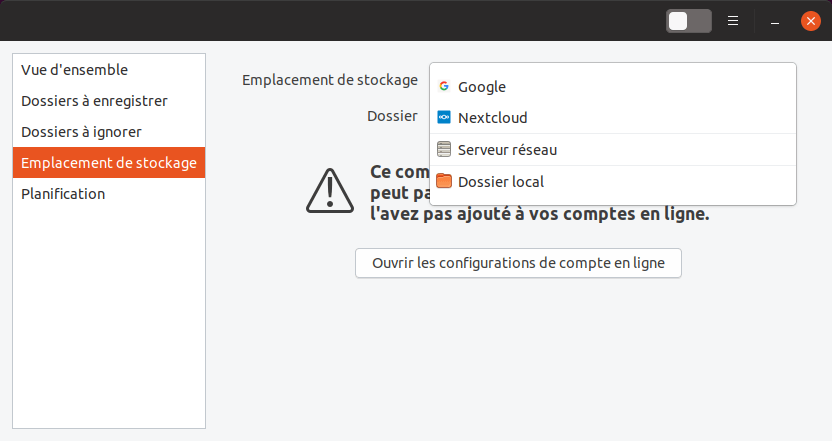Toggle the automatic backup switch in header
This screenshot has width=832, height=441.
689,20
